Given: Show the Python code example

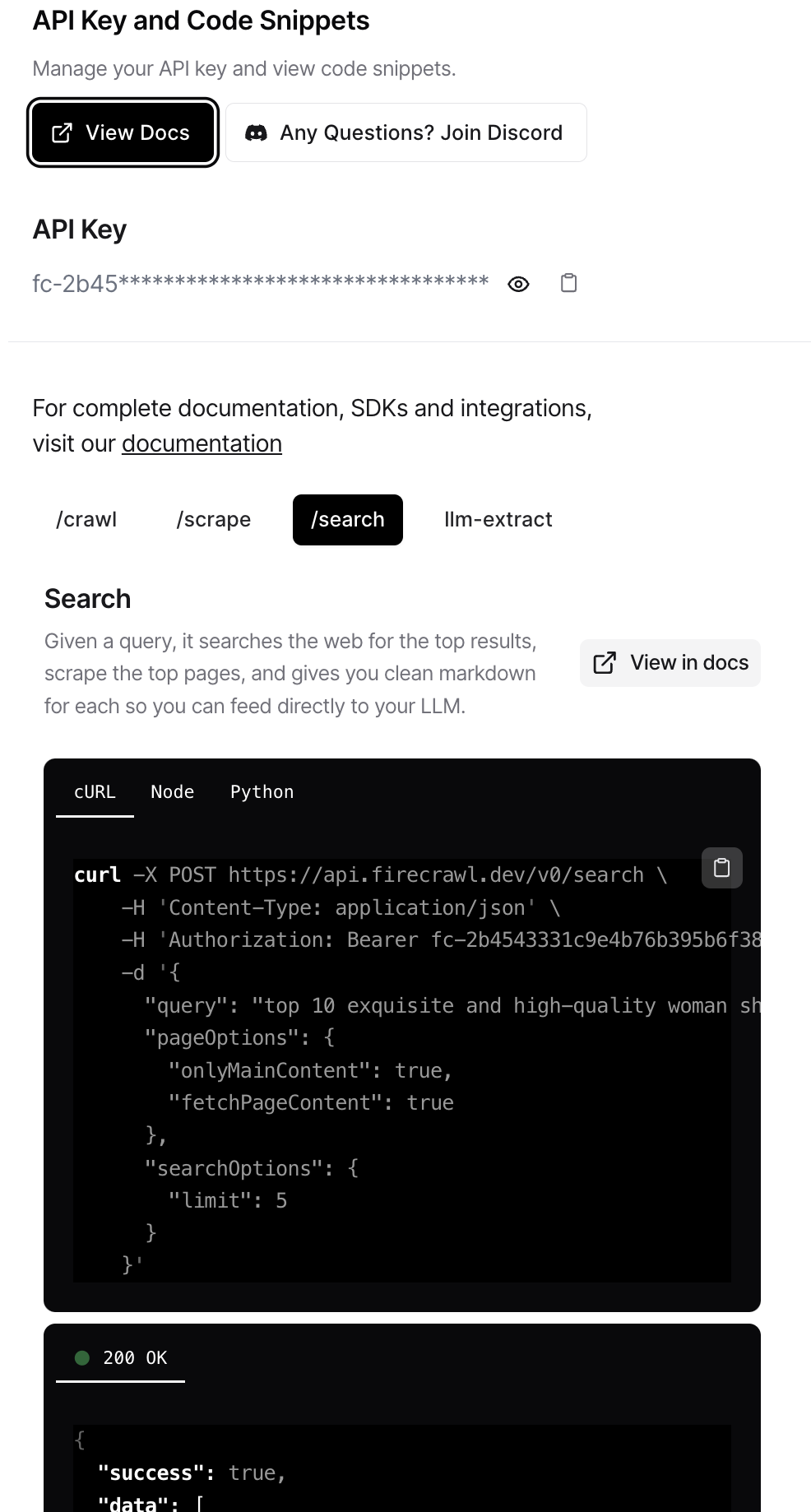Looking at the screenshot, I should point(262,792).
